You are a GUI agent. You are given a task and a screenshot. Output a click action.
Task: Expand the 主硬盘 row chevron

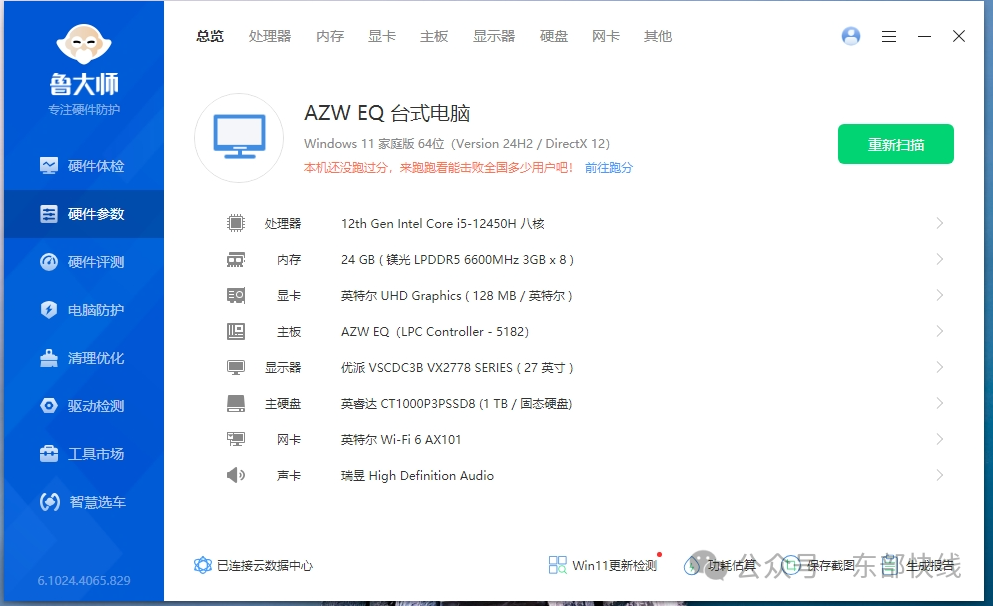coord(940,403)
